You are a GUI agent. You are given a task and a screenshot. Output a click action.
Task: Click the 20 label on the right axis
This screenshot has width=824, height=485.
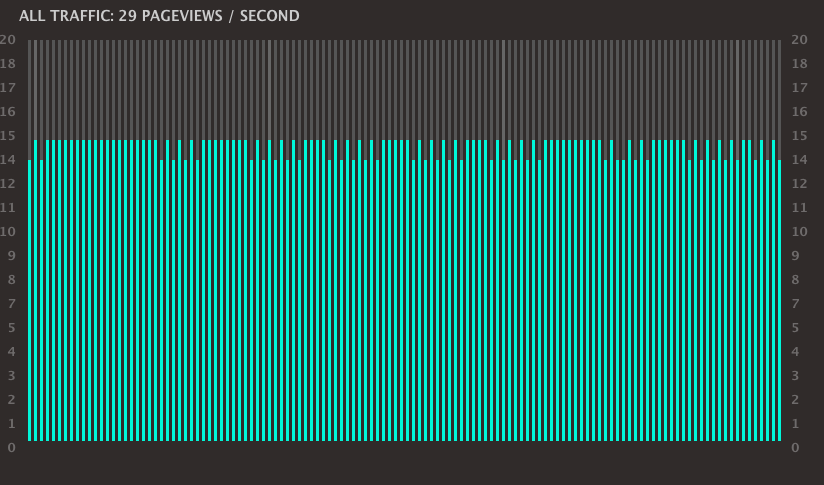799,40
